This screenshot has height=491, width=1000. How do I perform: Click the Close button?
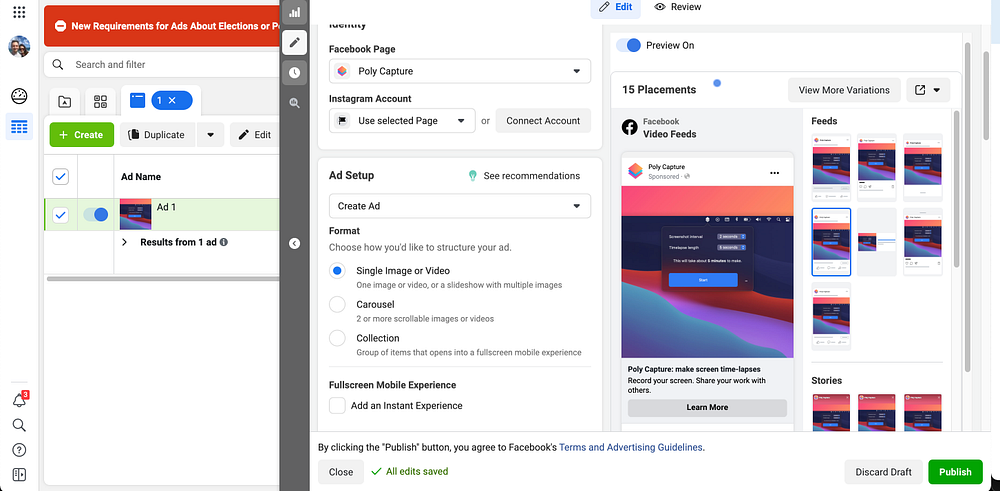[341, 472]
